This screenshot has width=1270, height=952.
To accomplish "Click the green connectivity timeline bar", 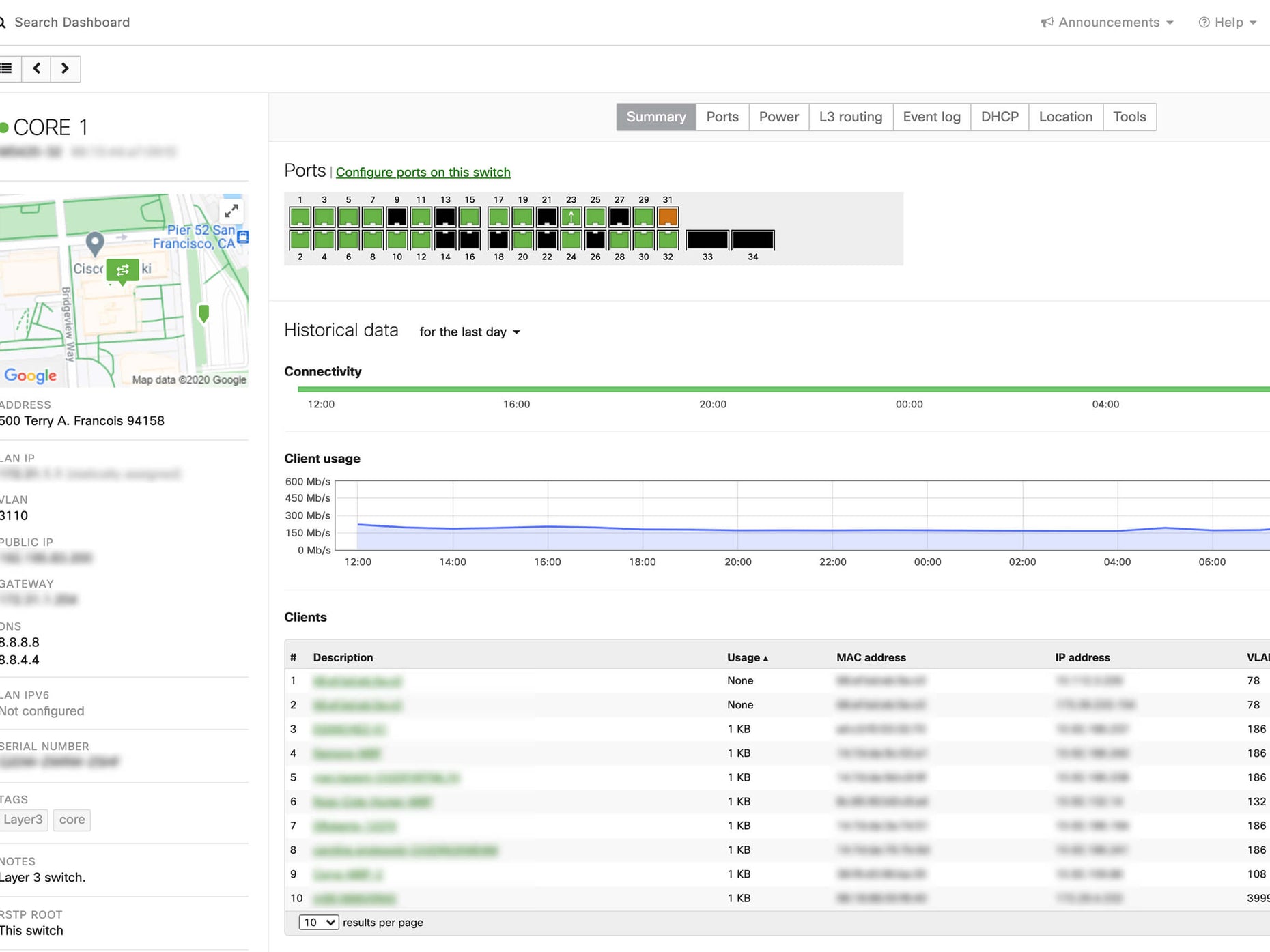I will click(783, 389).
